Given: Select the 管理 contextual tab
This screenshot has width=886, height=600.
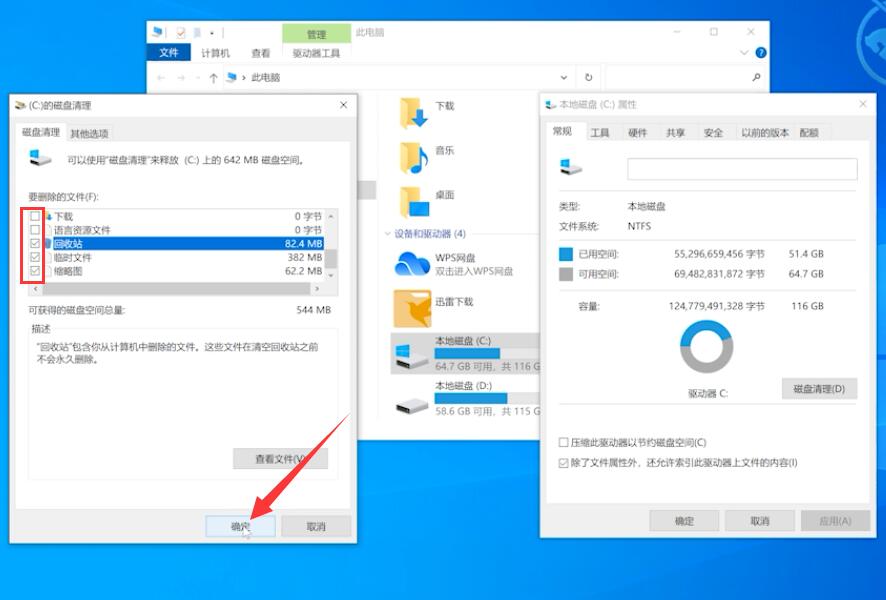Looking at the screenshot, I should click(x=316, y=34).
